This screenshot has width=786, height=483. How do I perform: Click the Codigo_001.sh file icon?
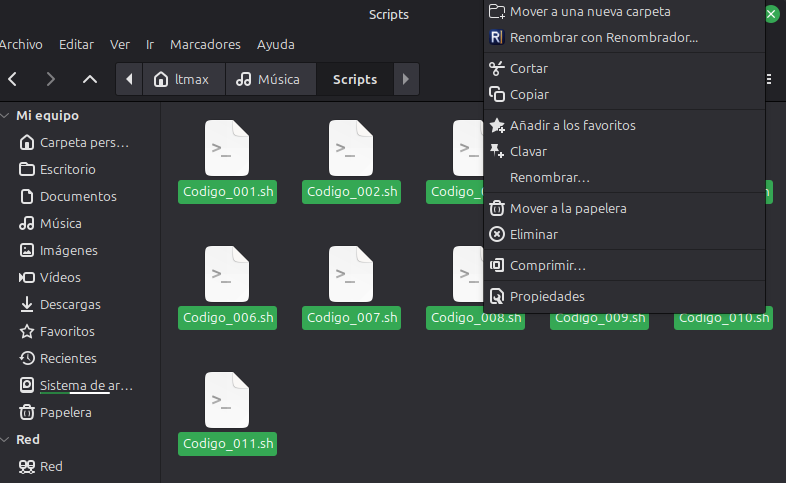tap(227, 148)
